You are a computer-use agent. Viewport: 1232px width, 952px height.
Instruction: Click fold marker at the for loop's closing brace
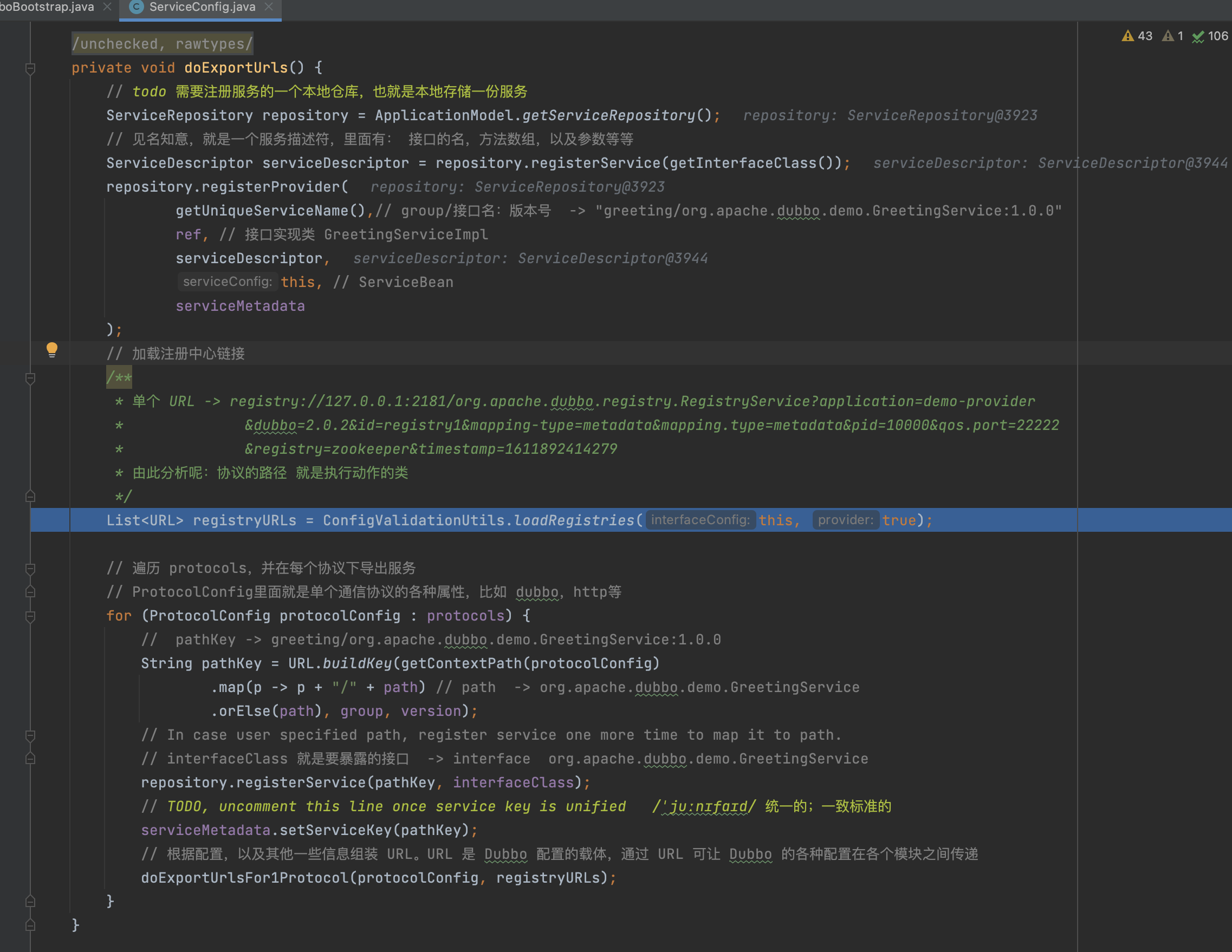point(30,901)
